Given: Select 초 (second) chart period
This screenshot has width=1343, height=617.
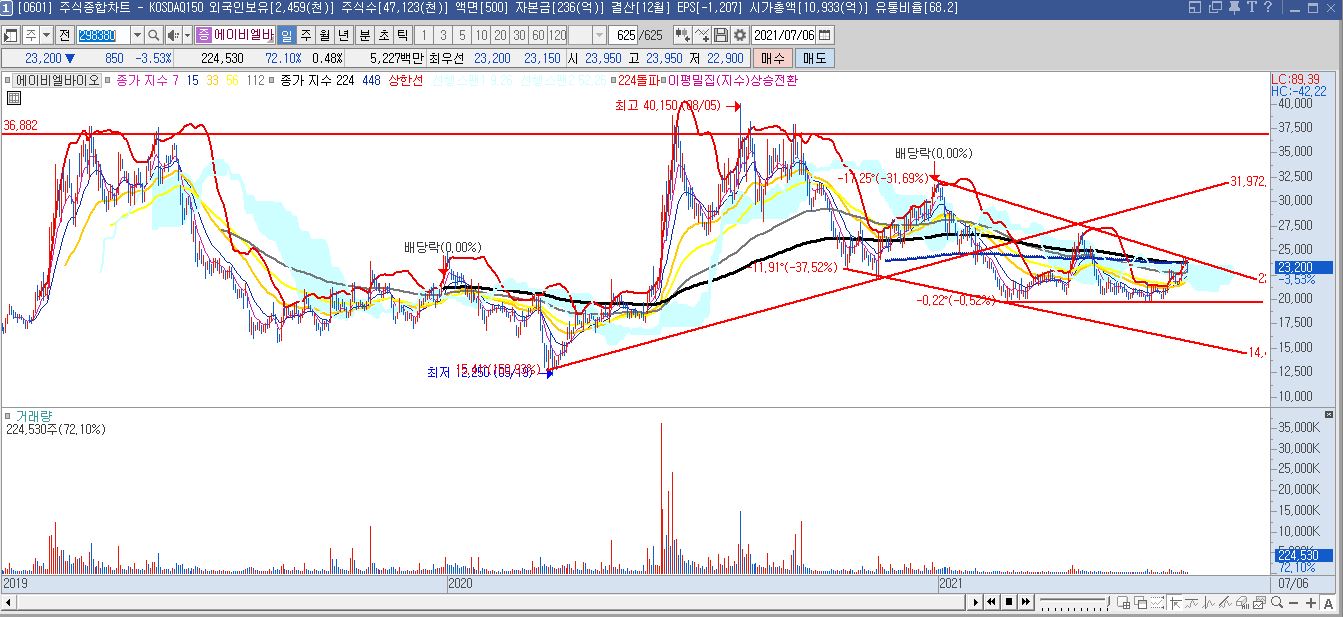Looking at the screenshot, I should [383, 35].
